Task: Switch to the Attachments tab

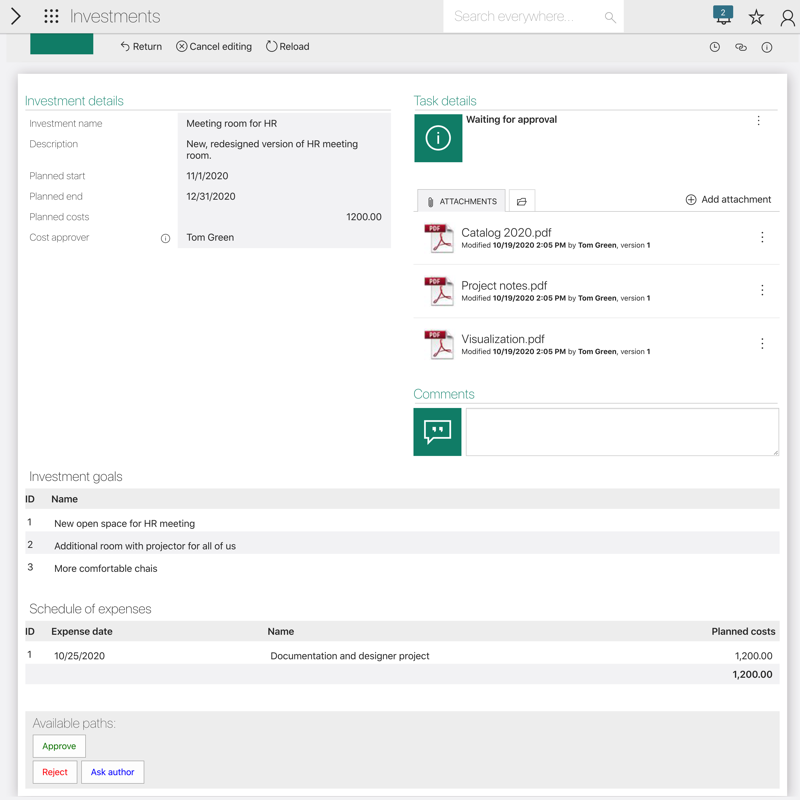Action: [461, 201]
